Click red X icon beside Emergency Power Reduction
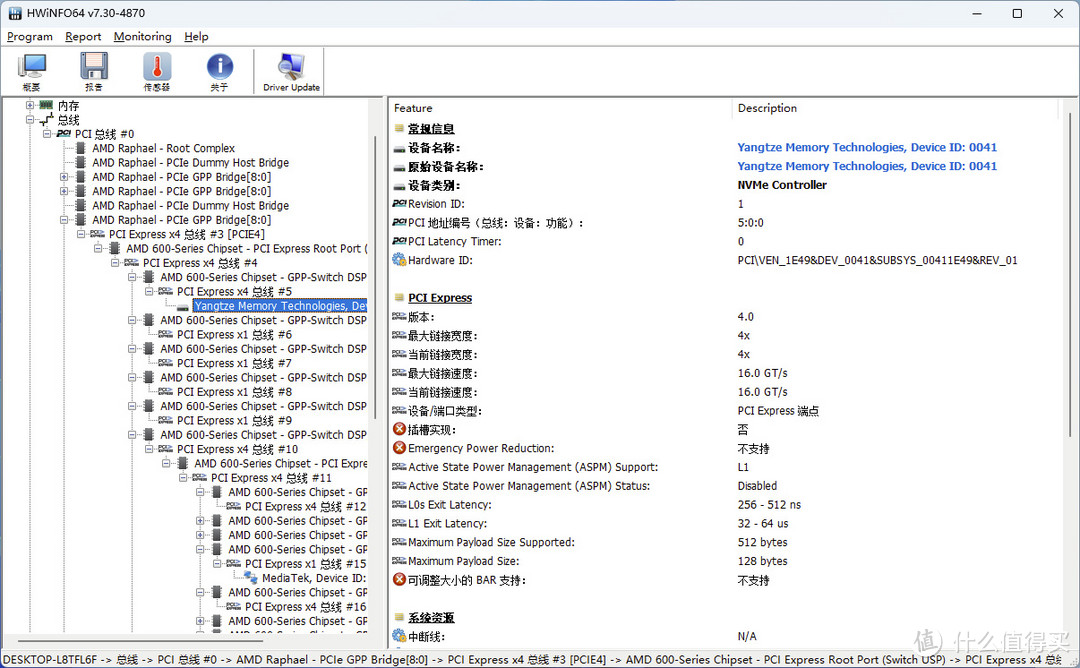The width and height of the screenshot is (1080, 668). click(x=399, y=448)
